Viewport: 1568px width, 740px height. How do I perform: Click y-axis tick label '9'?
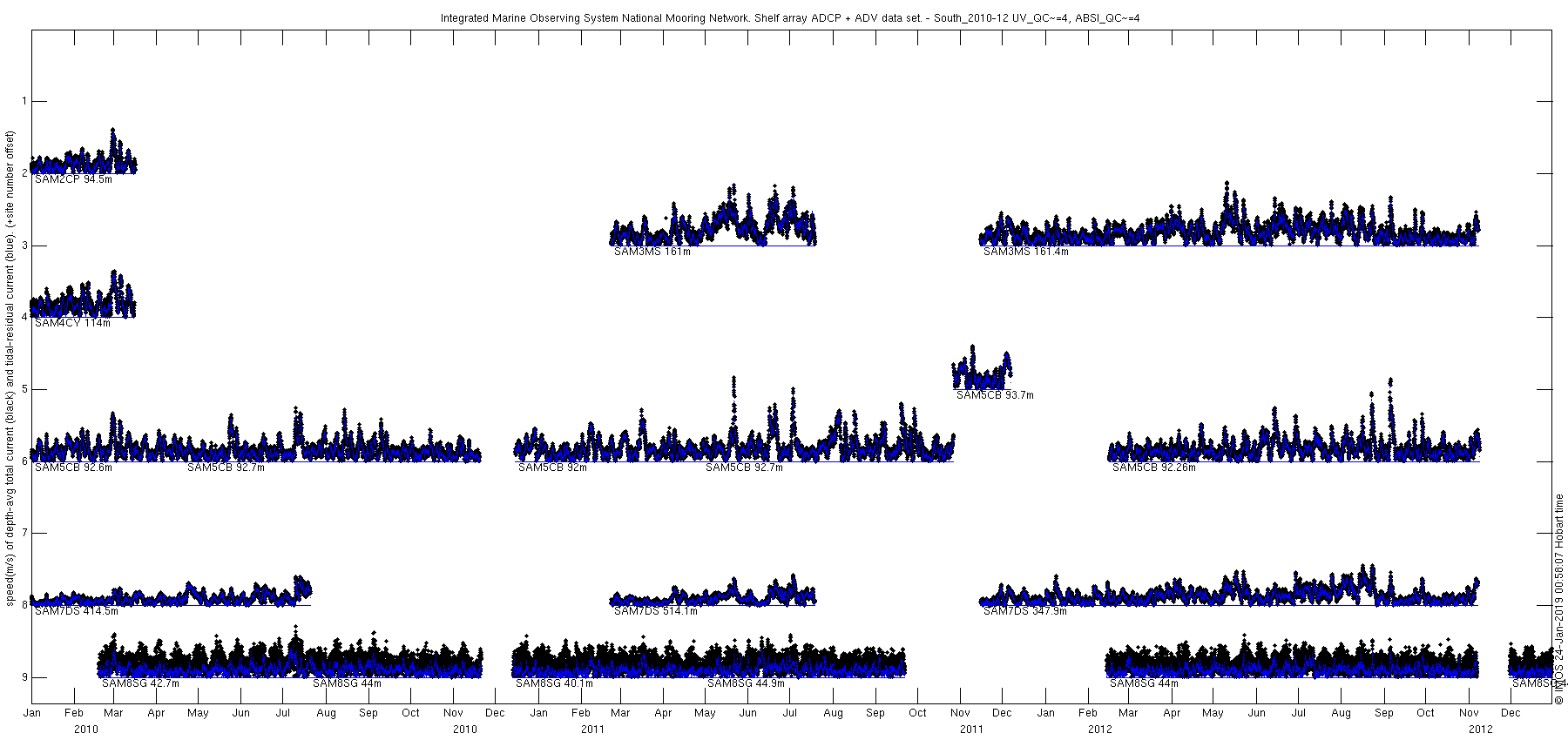(x=23, y=677)
